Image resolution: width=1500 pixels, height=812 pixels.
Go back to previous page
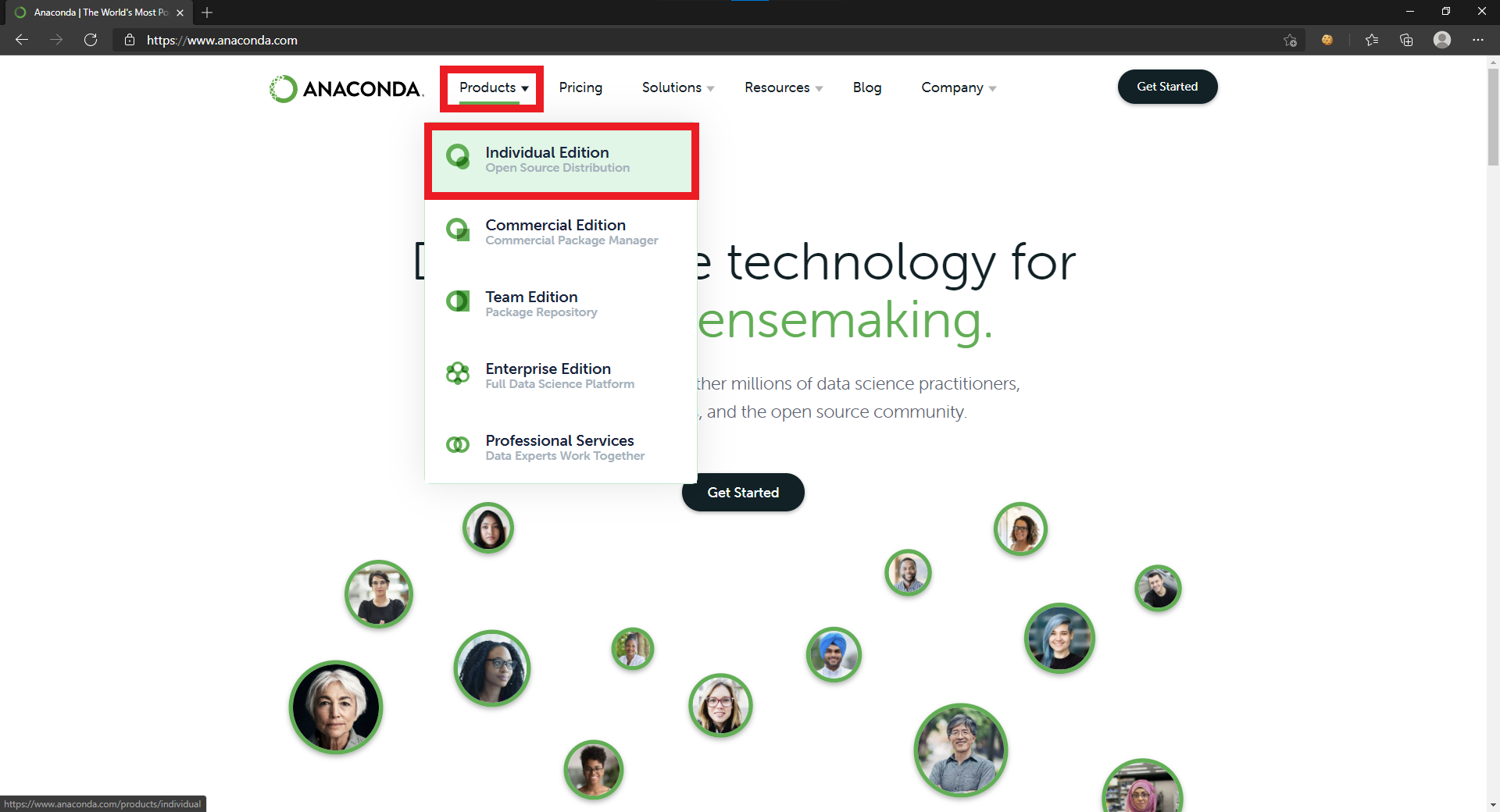(x=22, y=40)
